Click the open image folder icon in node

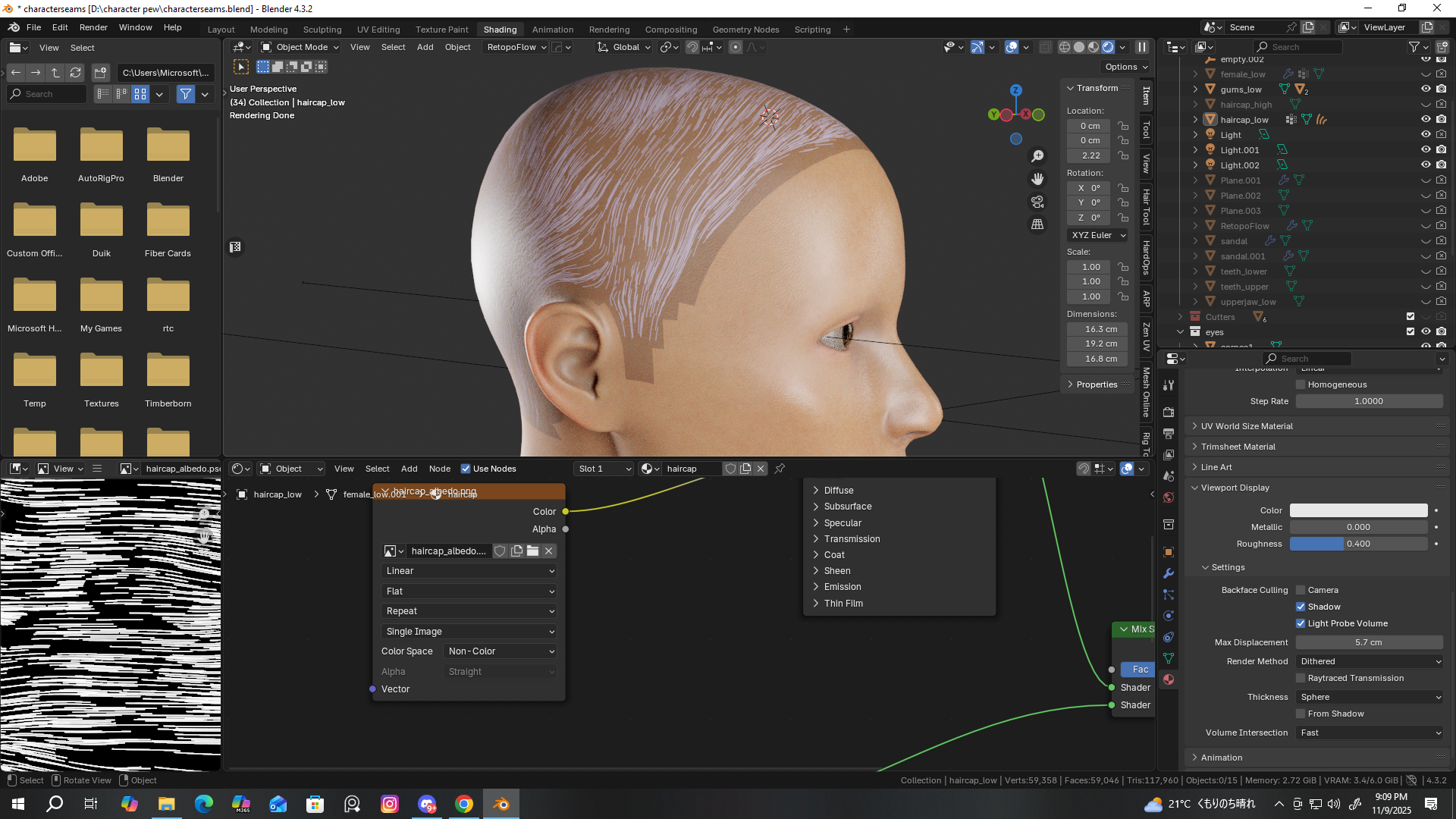tap(533, 551)
